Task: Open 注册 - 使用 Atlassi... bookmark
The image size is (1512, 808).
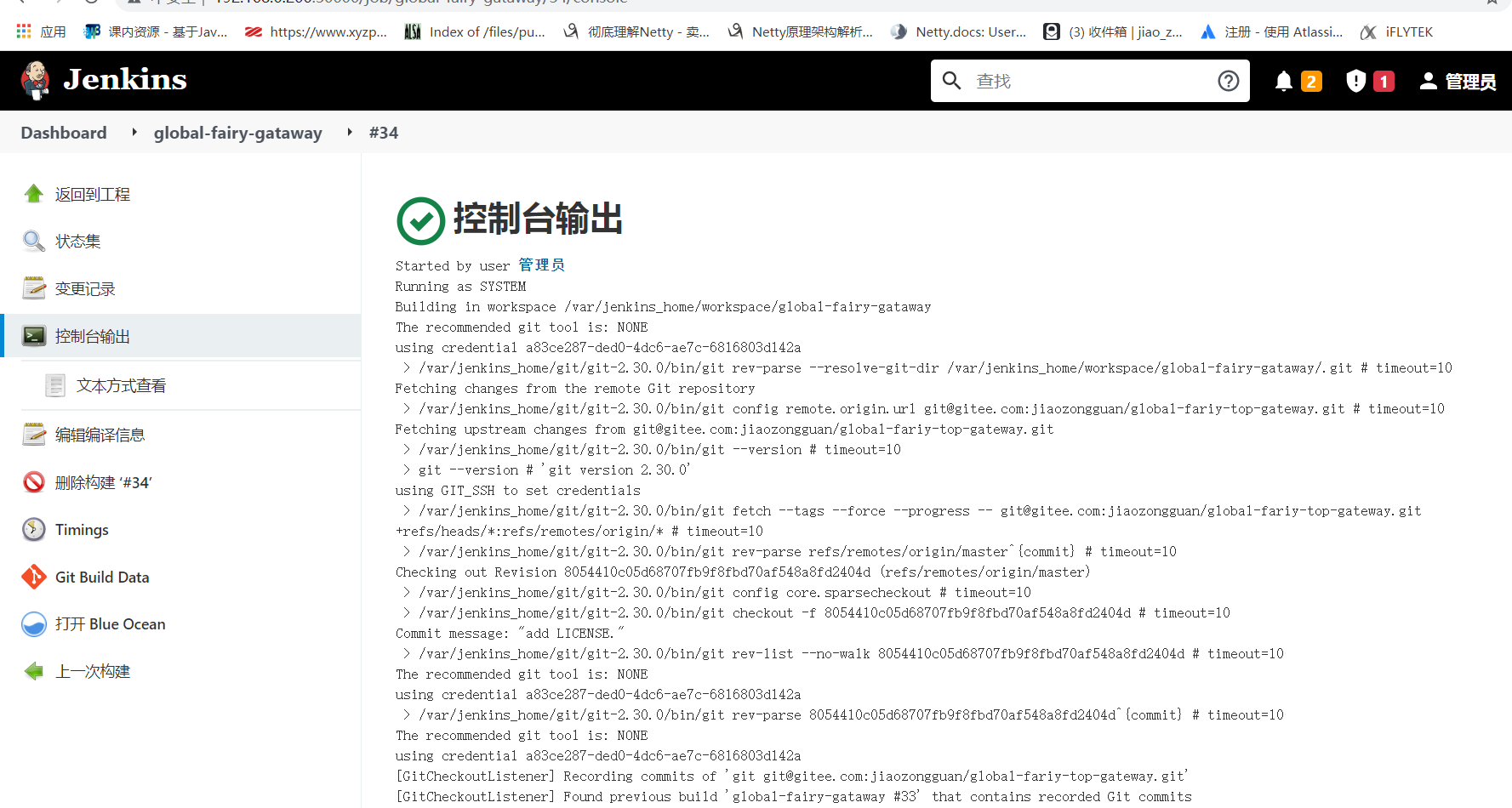Action: click(1271, 31)
